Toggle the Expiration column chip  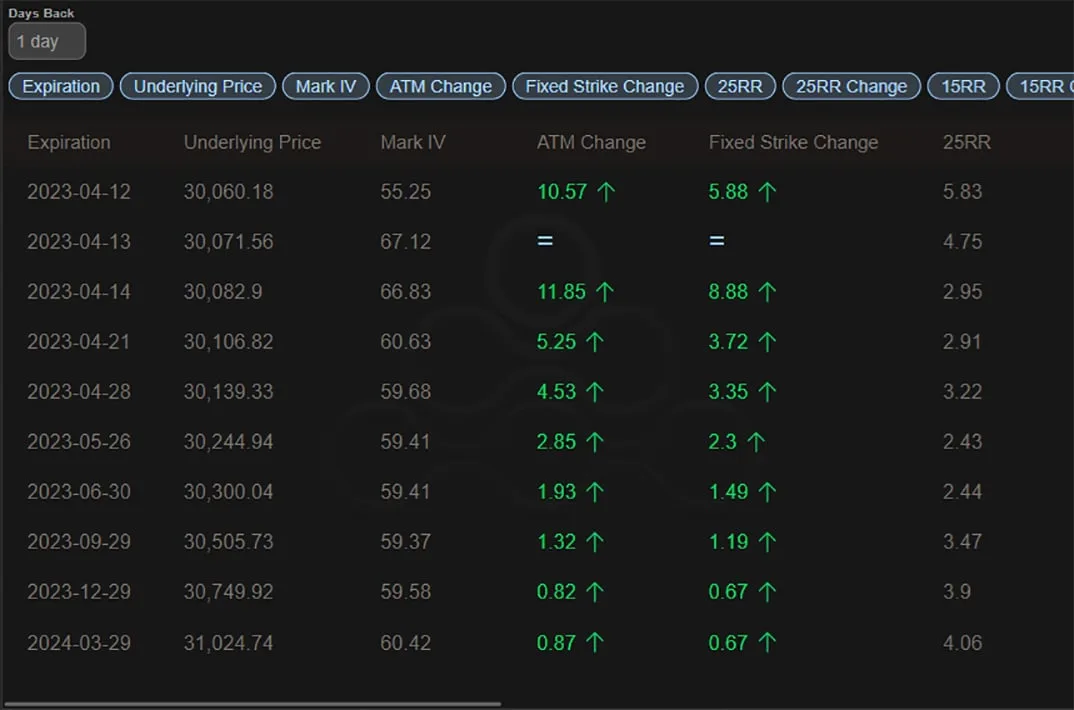pyautogui.click(x=61, y=86)
